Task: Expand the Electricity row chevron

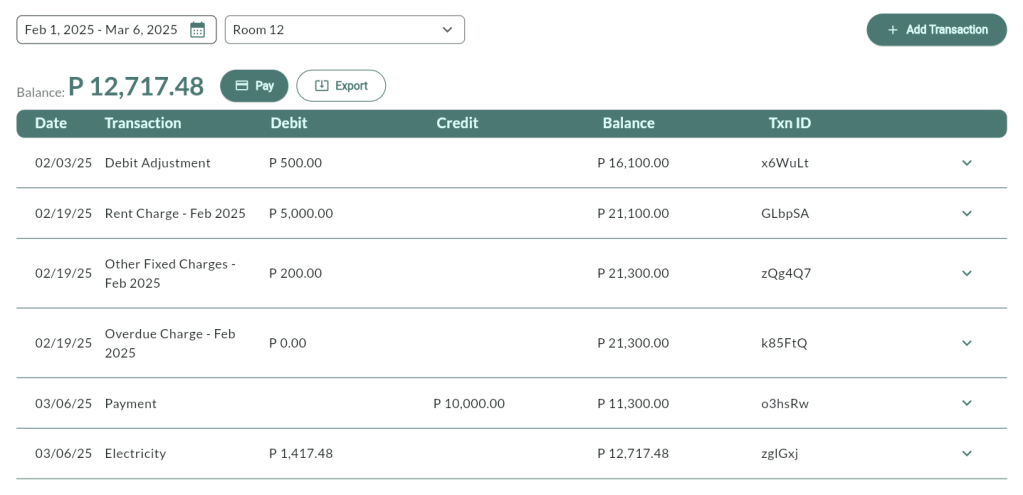Action: (x=966, y=453)
